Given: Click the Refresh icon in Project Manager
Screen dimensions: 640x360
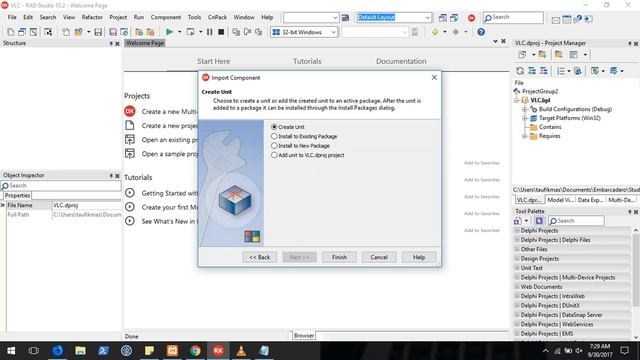Looking at the screenshot, I should (x=520, y=71).
